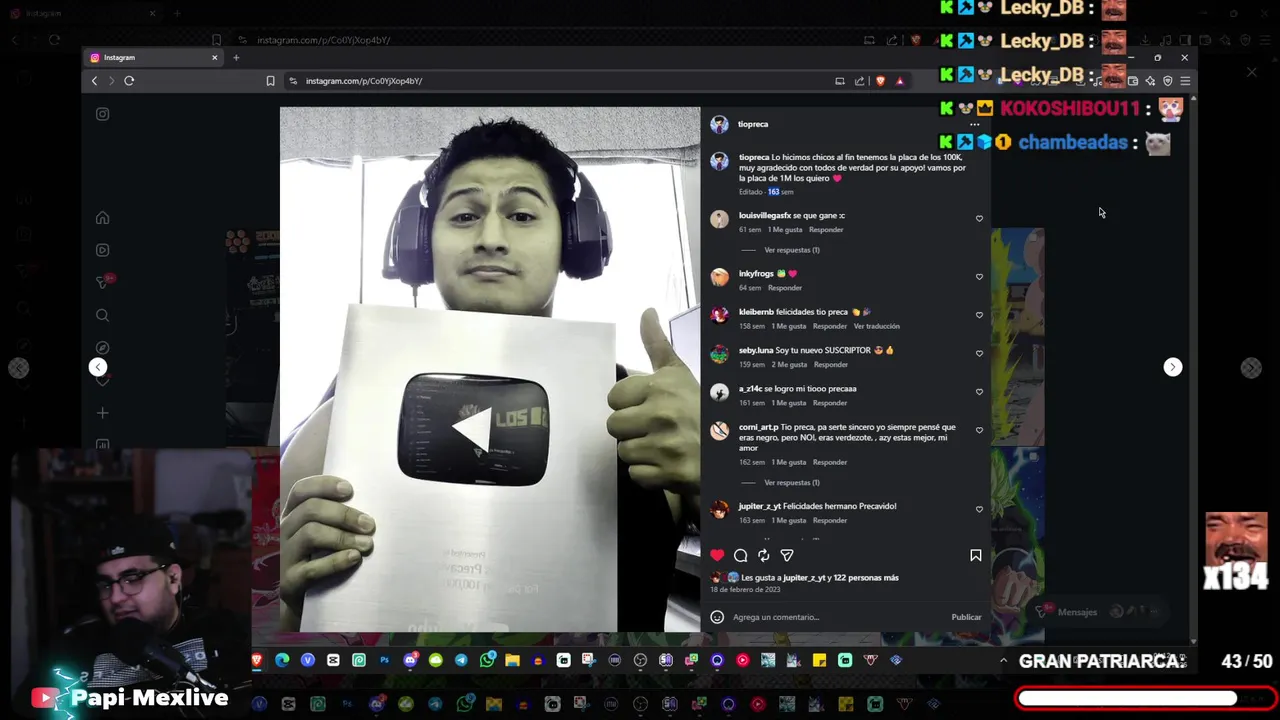Open inkyfrogs' profile from the comments

[x=756, y=273]
